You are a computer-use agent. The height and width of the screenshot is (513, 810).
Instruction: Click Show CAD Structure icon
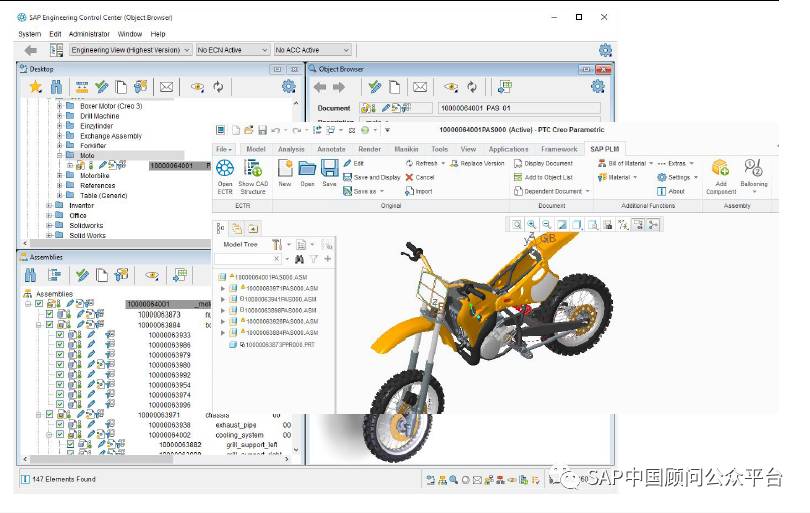click(x=253, y=168)
